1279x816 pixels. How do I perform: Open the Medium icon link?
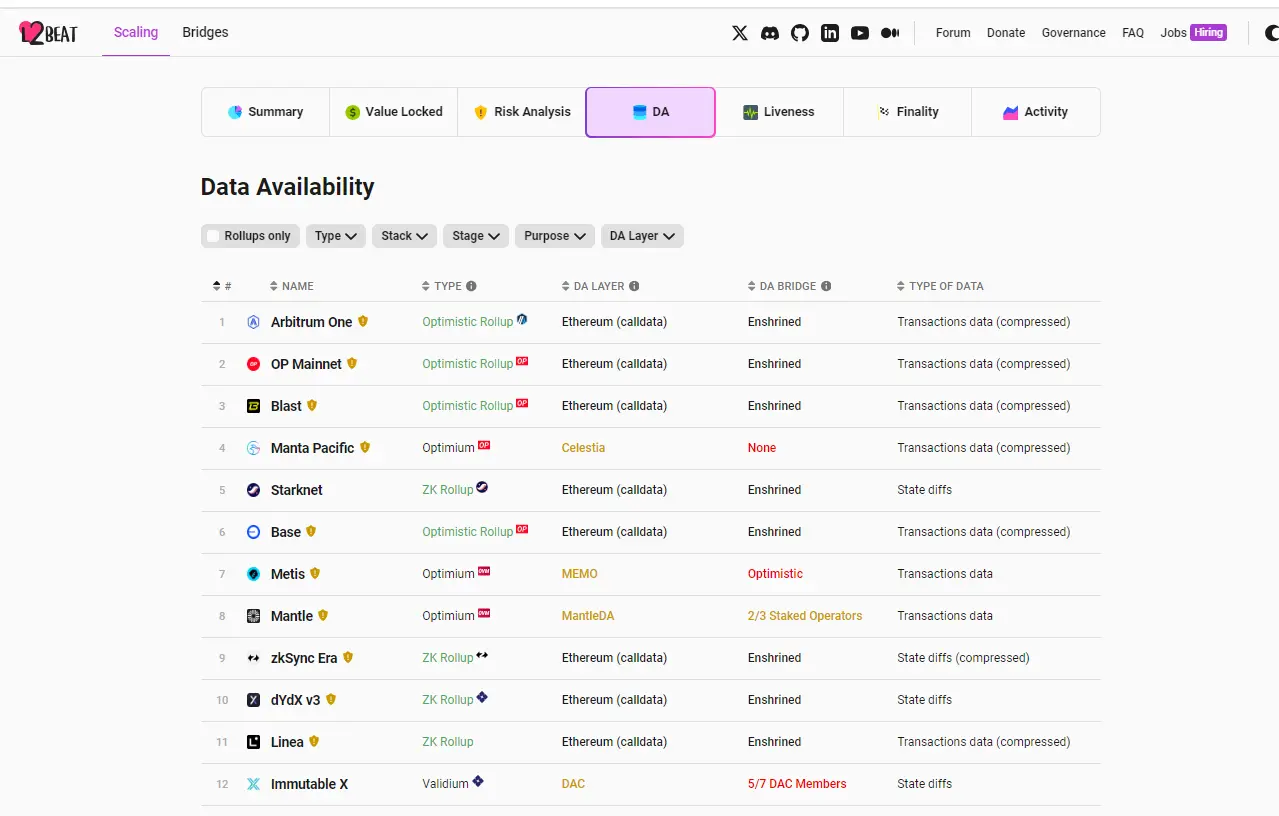tap(890, 33)
